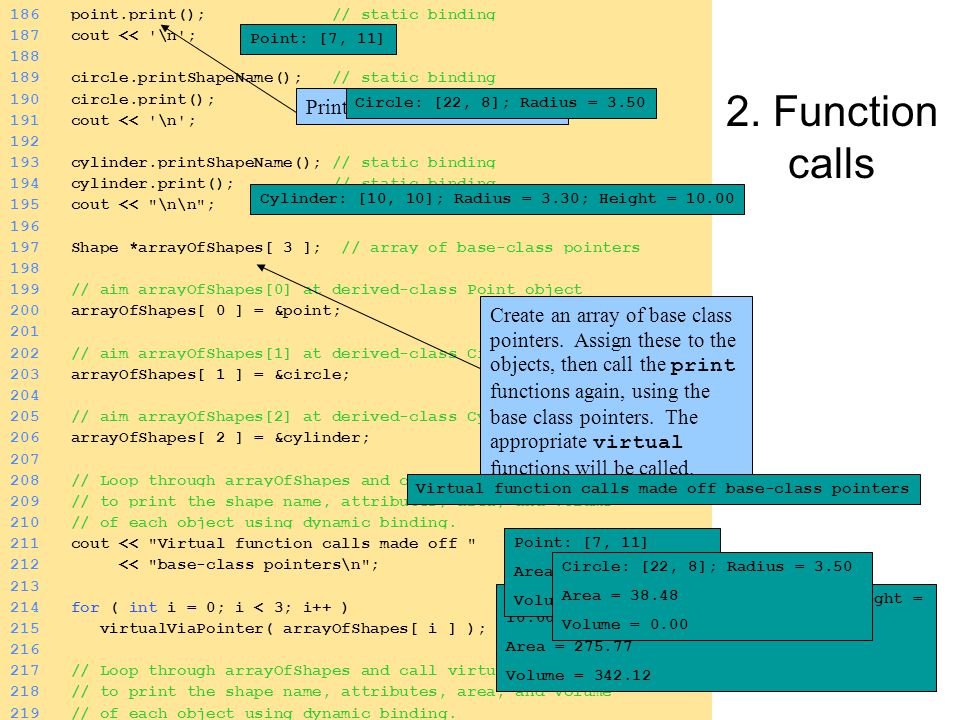
Task: Click code line 'cout << "\n\n";'
Action: [x=143, y=204]
